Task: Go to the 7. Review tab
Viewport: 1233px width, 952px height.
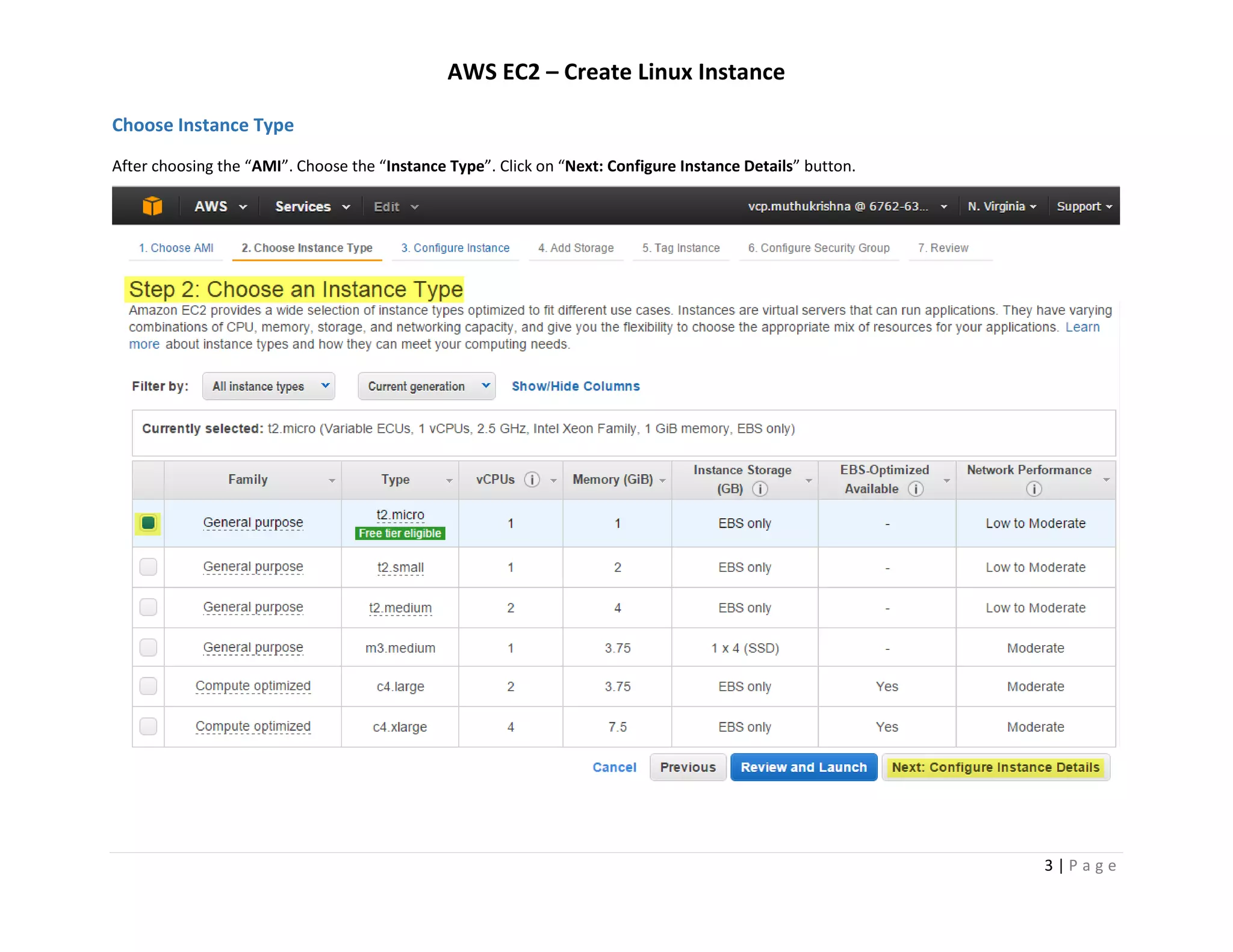Action: (943, 248)
